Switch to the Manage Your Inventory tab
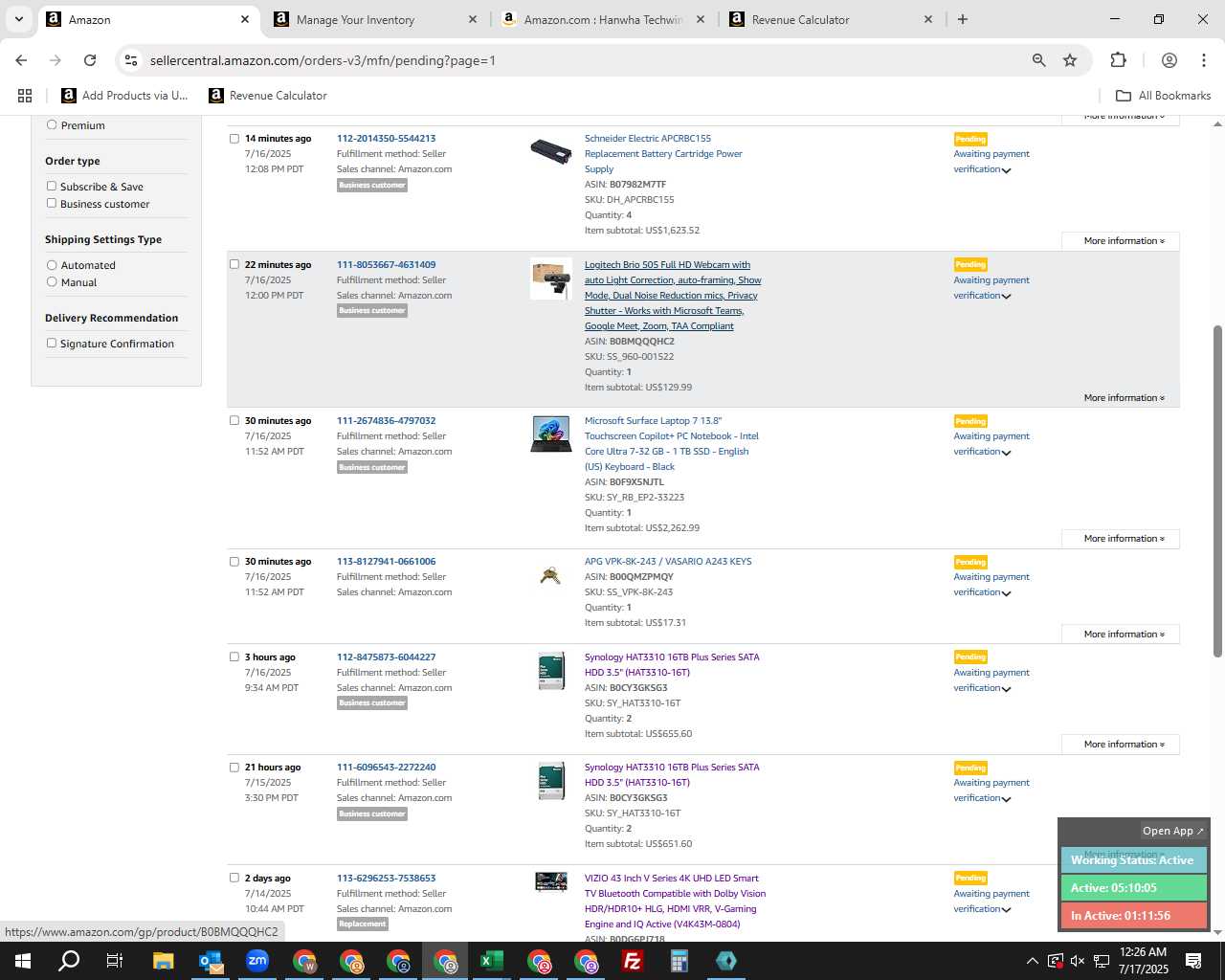 [374, 19]
